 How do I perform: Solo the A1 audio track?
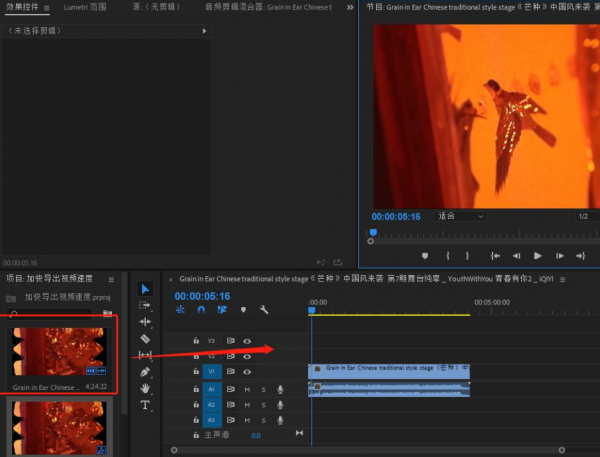tap(263, 390)
